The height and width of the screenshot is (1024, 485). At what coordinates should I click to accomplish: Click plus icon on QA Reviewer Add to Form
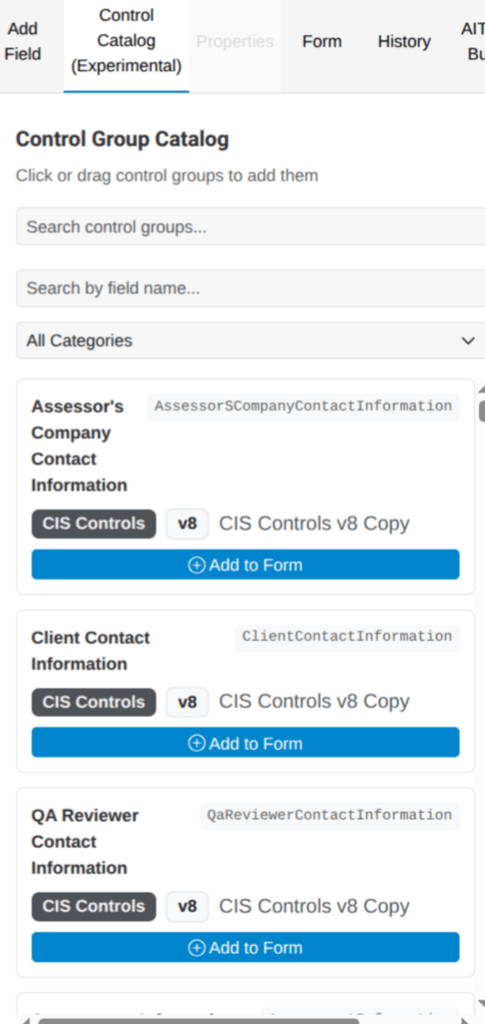[196, 948]
